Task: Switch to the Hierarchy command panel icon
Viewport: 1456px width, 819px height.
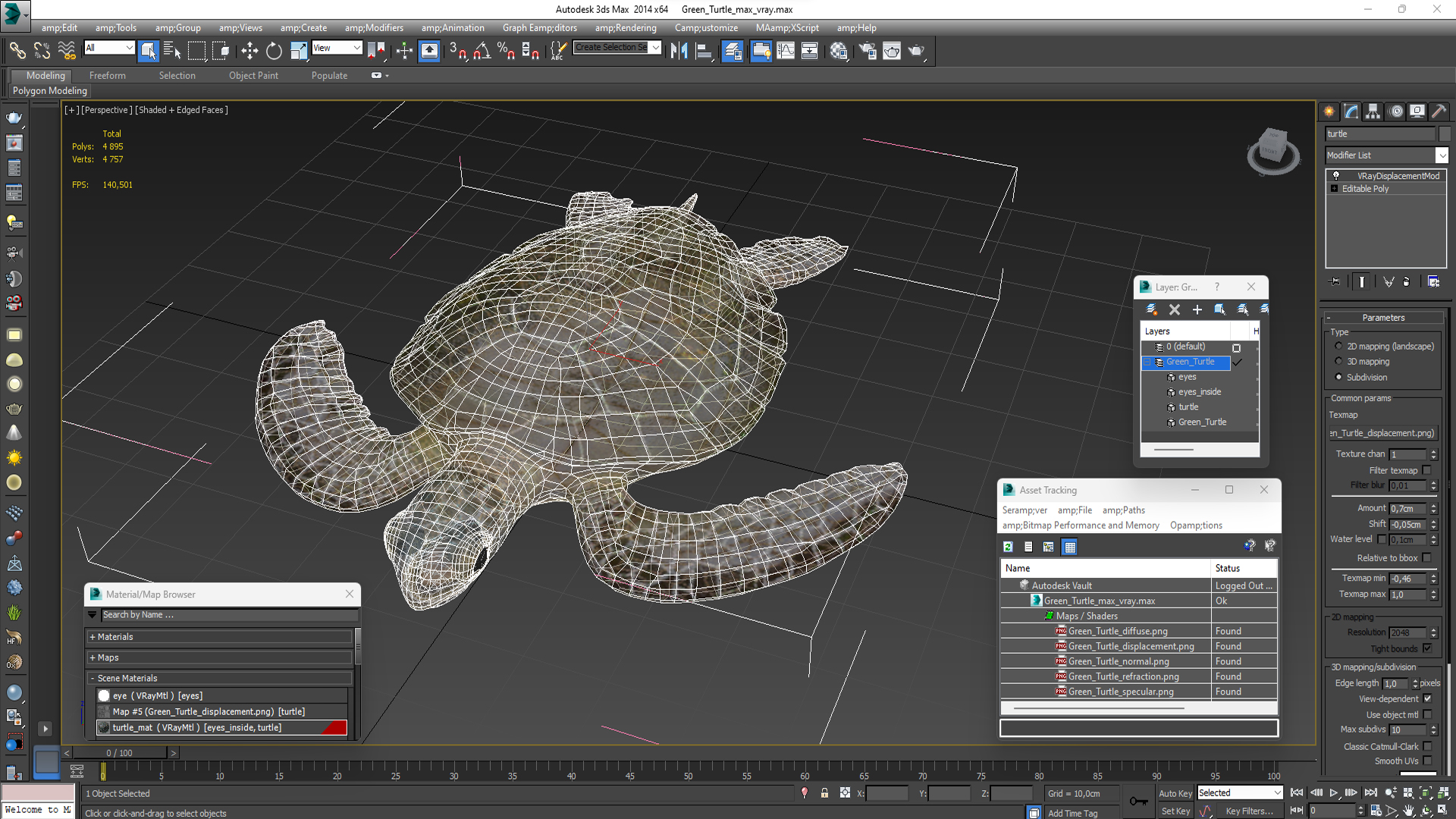Action: [x=1373, y=111]
